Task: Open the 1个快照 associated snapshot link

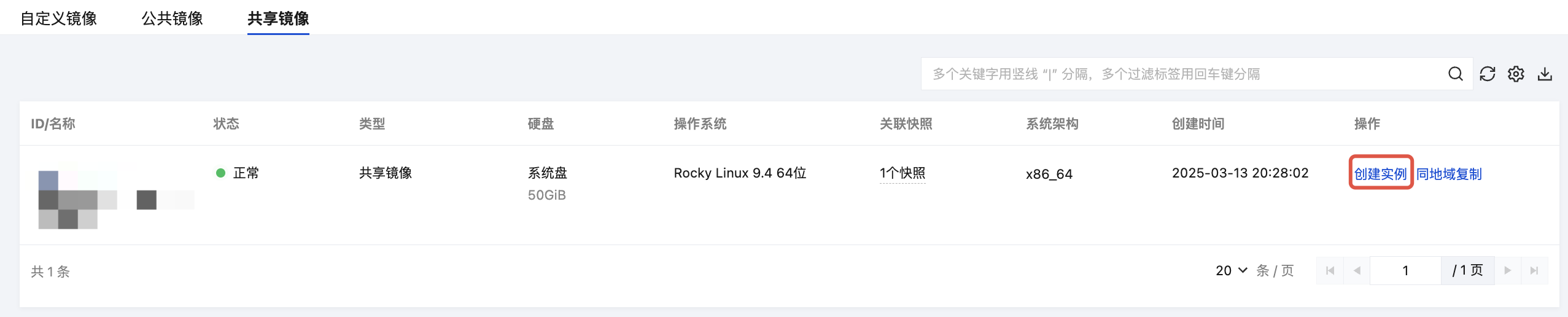Action: point(902,173)
